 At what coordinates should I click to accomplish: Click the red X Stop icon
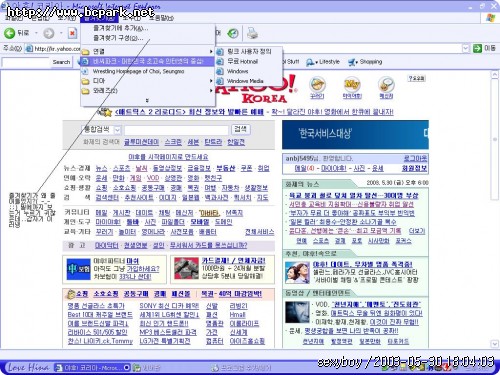click(x=72, y=33)
